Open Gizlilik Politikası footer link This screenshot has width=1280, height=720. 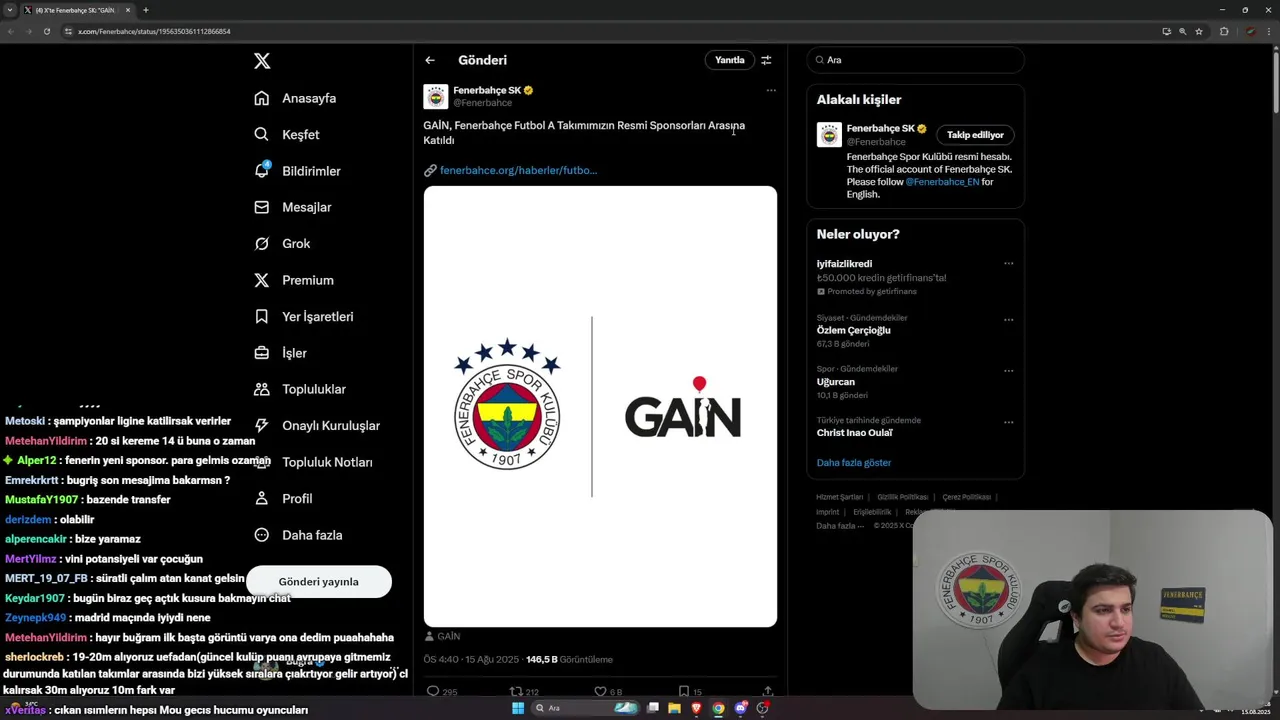click(903, 497)
